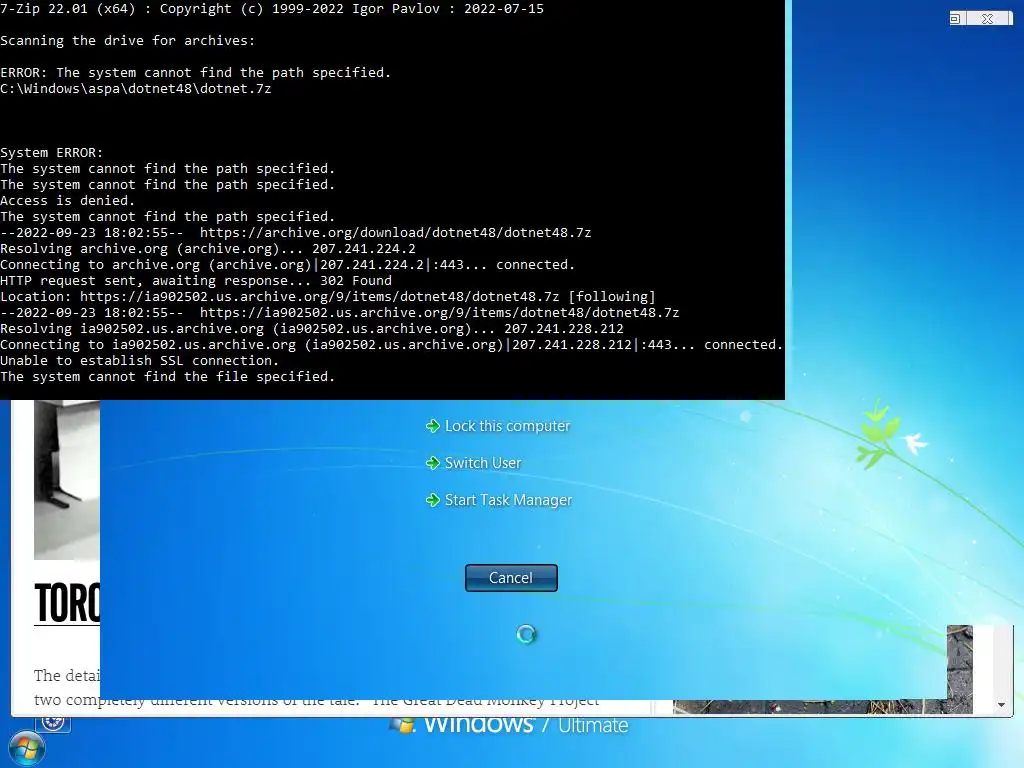The height and width of the screenshot is (768, 1024).
Task: Click the 'Resolving ia902502.us.archive.org' line
Action: click(312, 328)
